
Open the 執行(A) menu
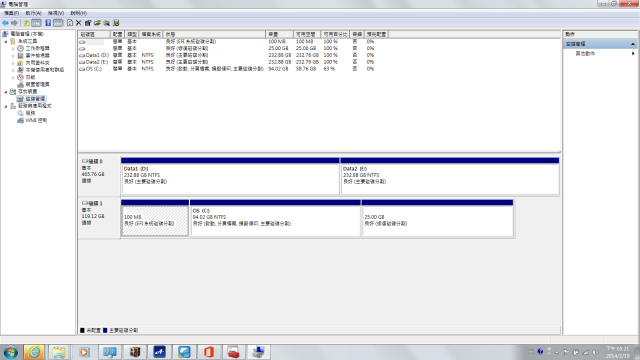[x=33, y=13]
